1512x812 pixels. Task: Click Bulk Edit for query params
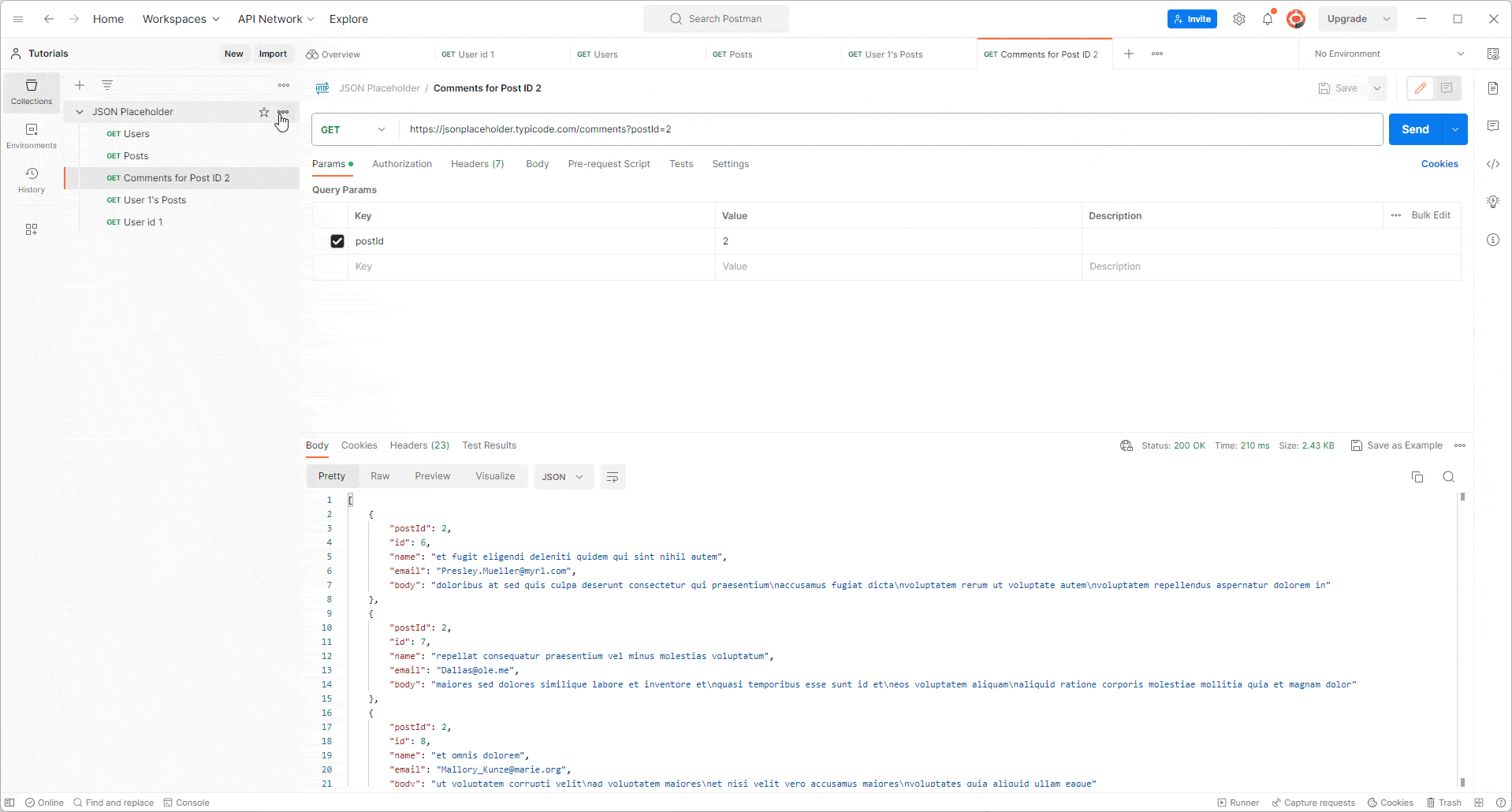(x=1431, y=215)
